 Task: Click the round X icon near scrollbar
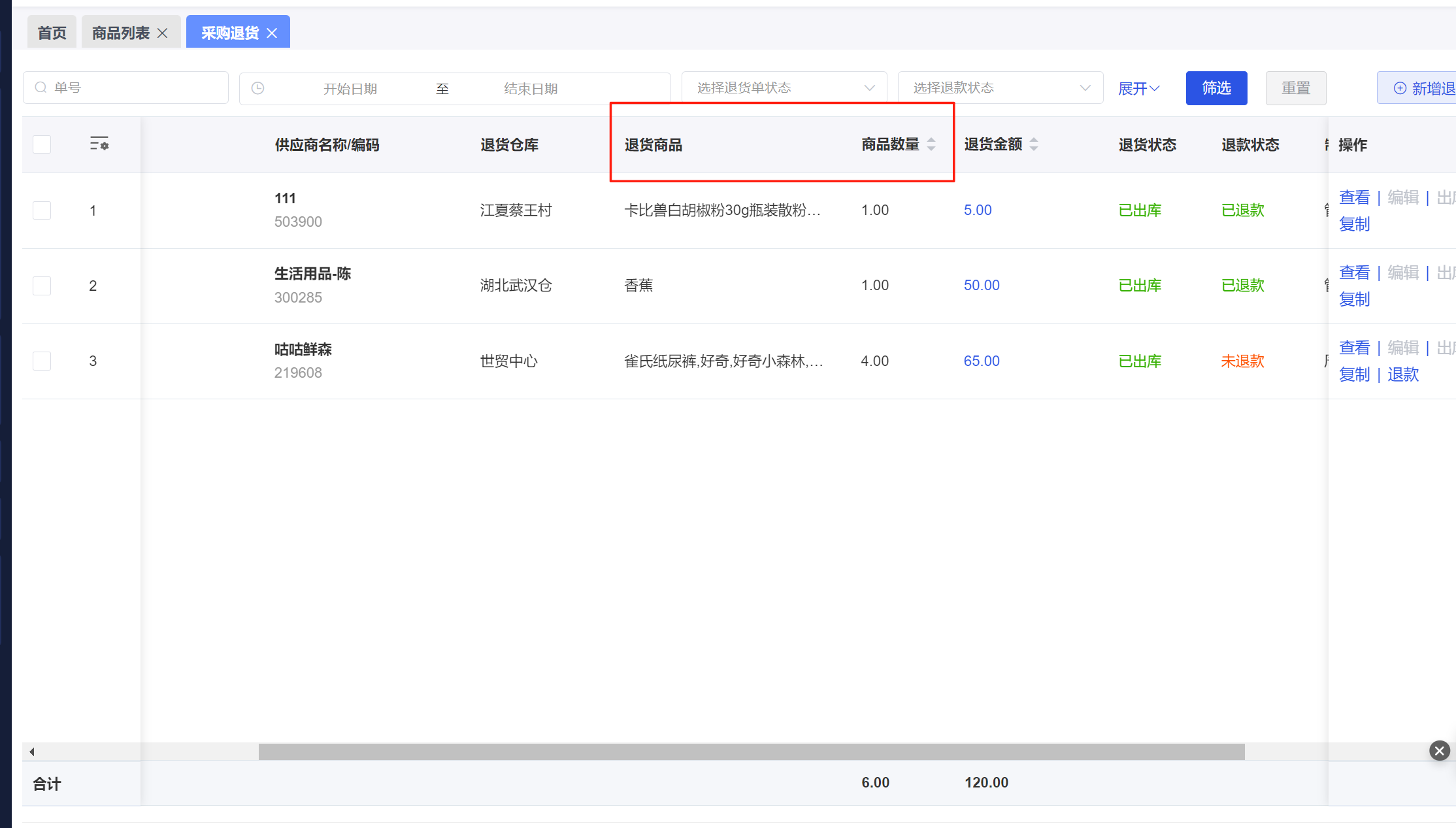1439,750
